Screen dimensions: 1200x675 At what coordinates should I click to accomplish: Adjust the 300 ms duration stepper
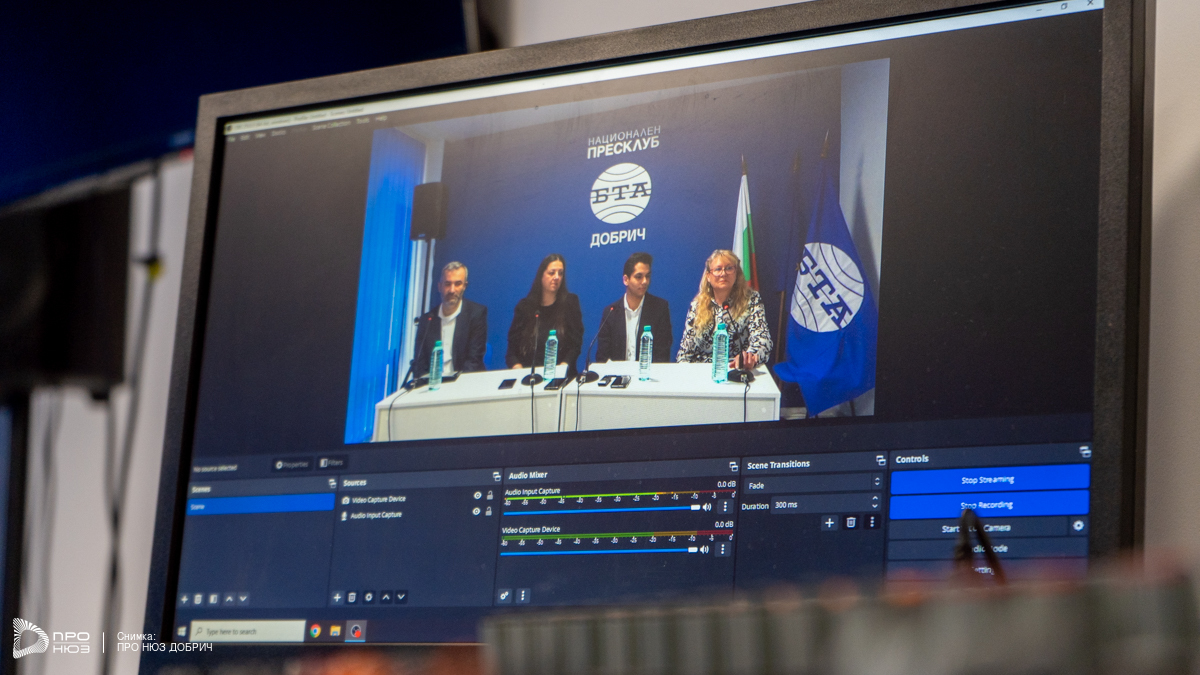875,504
